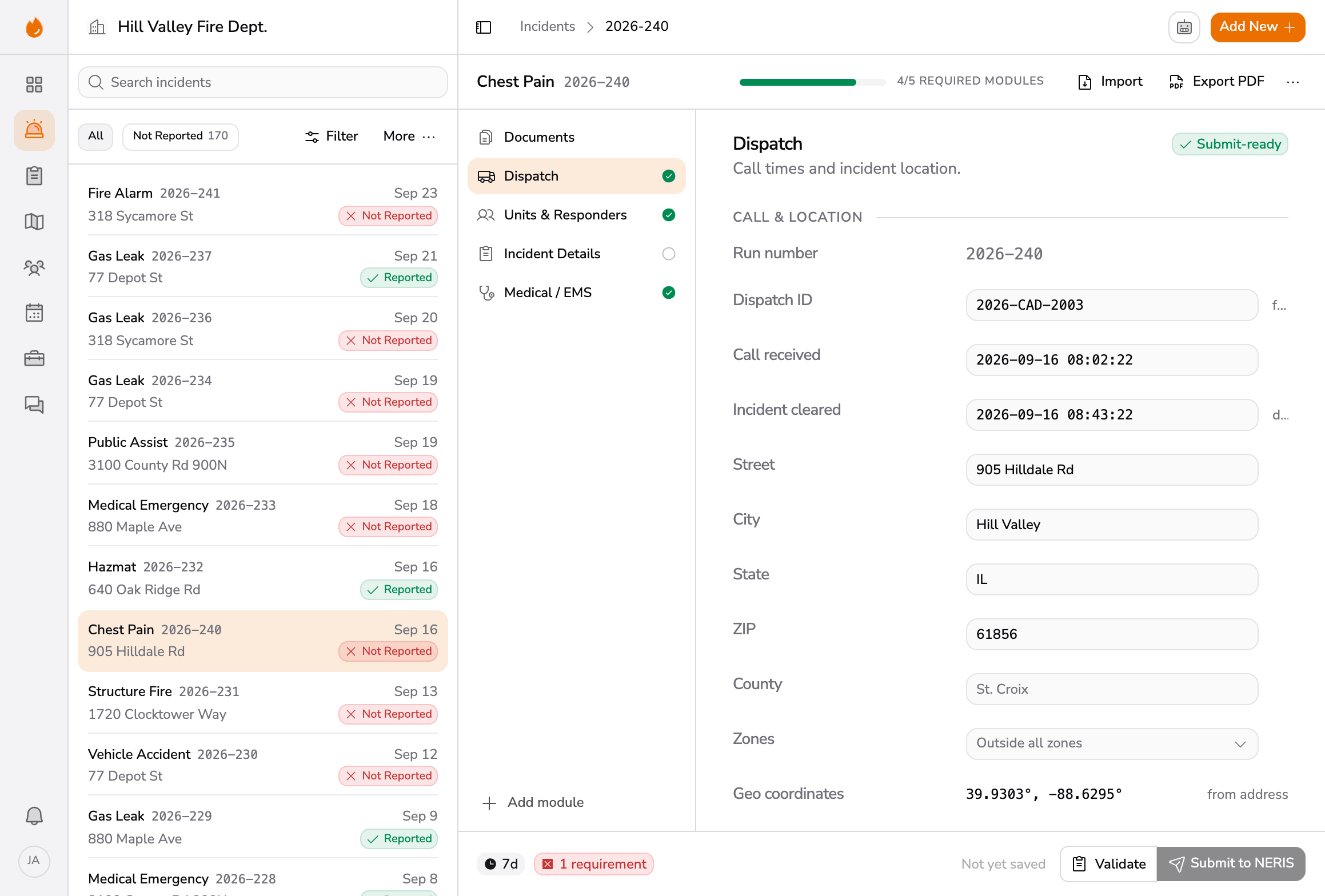The width and height of the screenshot is (1325, 896).
Task: Open Hazmat 2026-232 incident
Action: click(263, 578)
